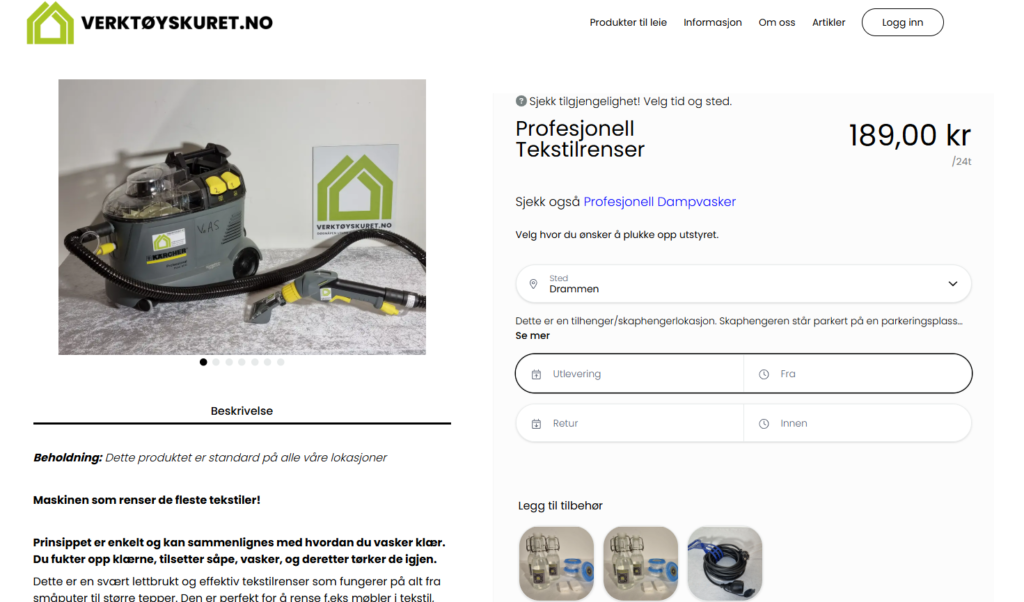
Task: Jump to the last image carousel dot
Action: coord(281,362)
